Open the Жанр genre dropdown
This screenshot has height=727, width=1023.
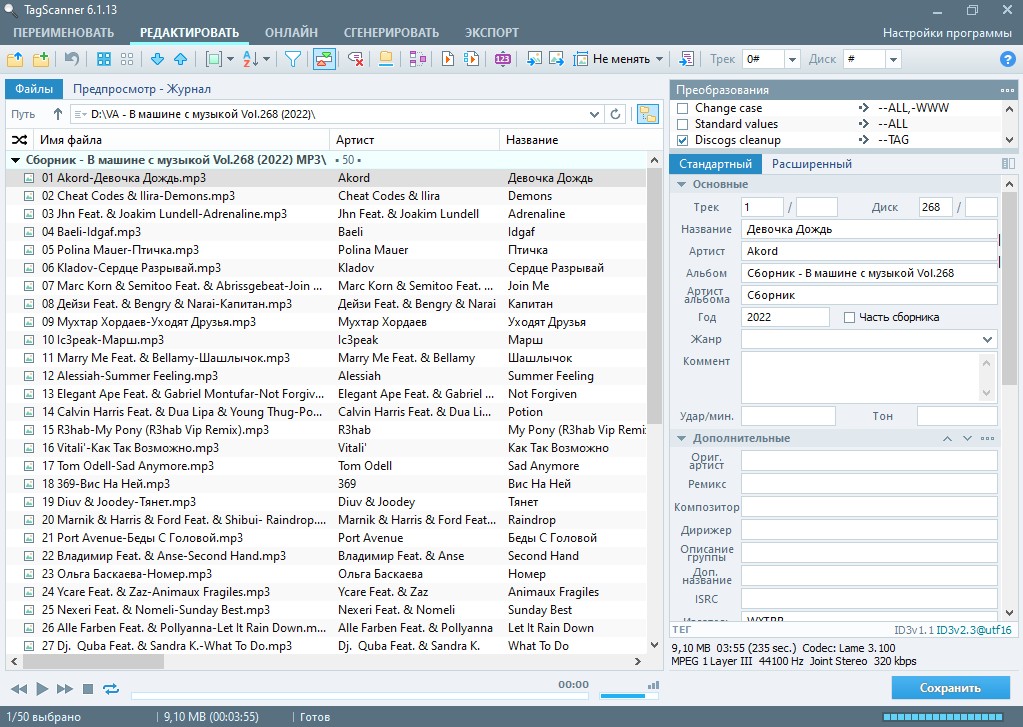(x=988, y=340)
